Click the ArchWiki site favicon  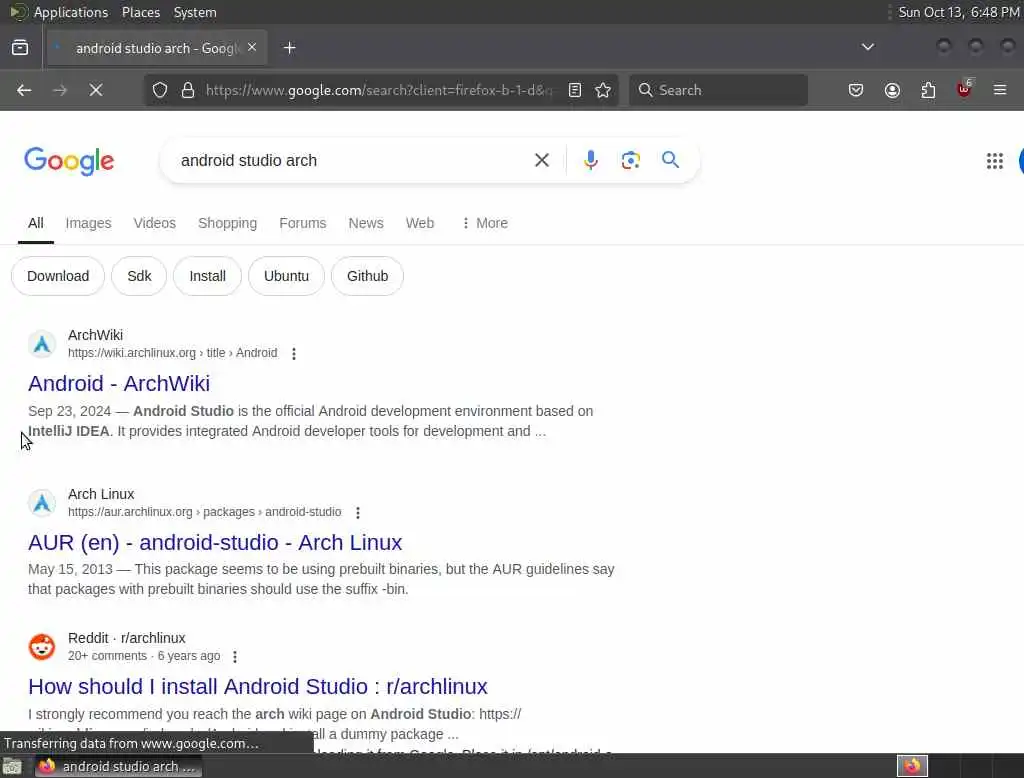(x=42, y=344)
